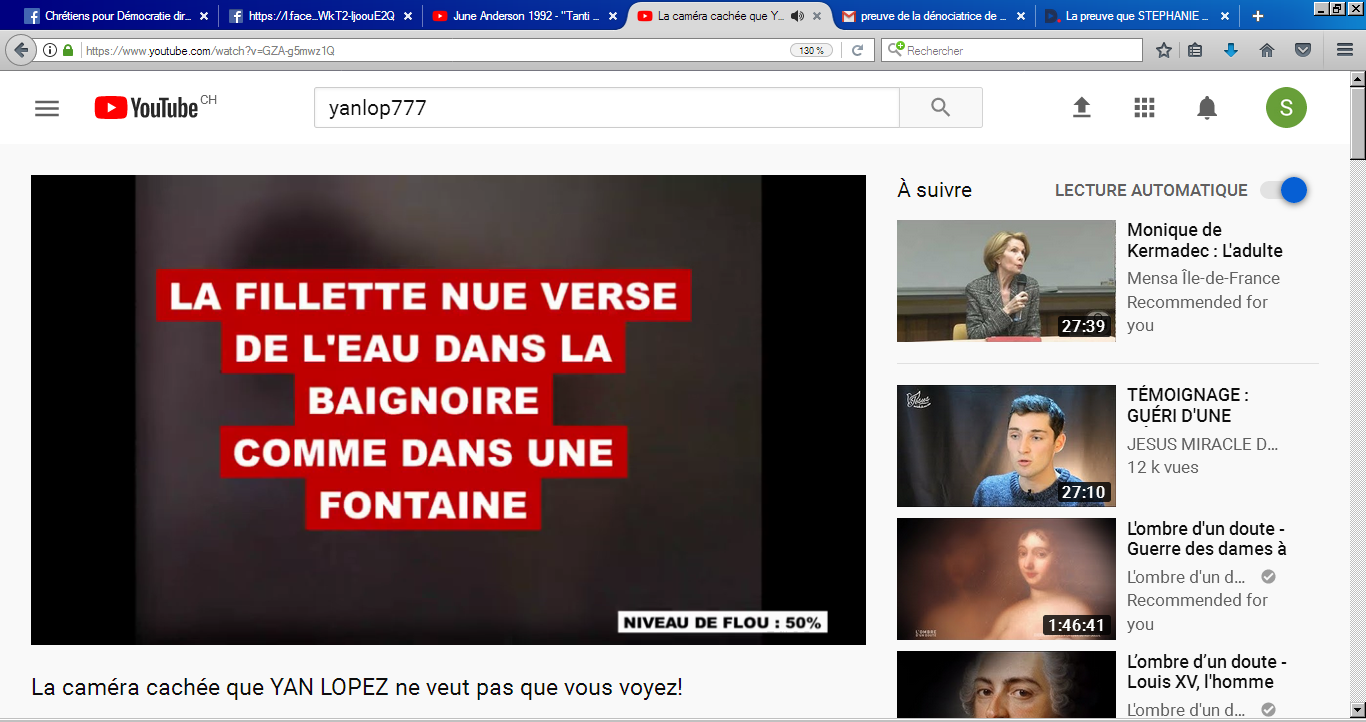Viewport: 1366px width, 722px height.
Task: Open 'TÉMOIGNAGE : GUÉRI D'UNE' video title
Action: [1187, 405]
